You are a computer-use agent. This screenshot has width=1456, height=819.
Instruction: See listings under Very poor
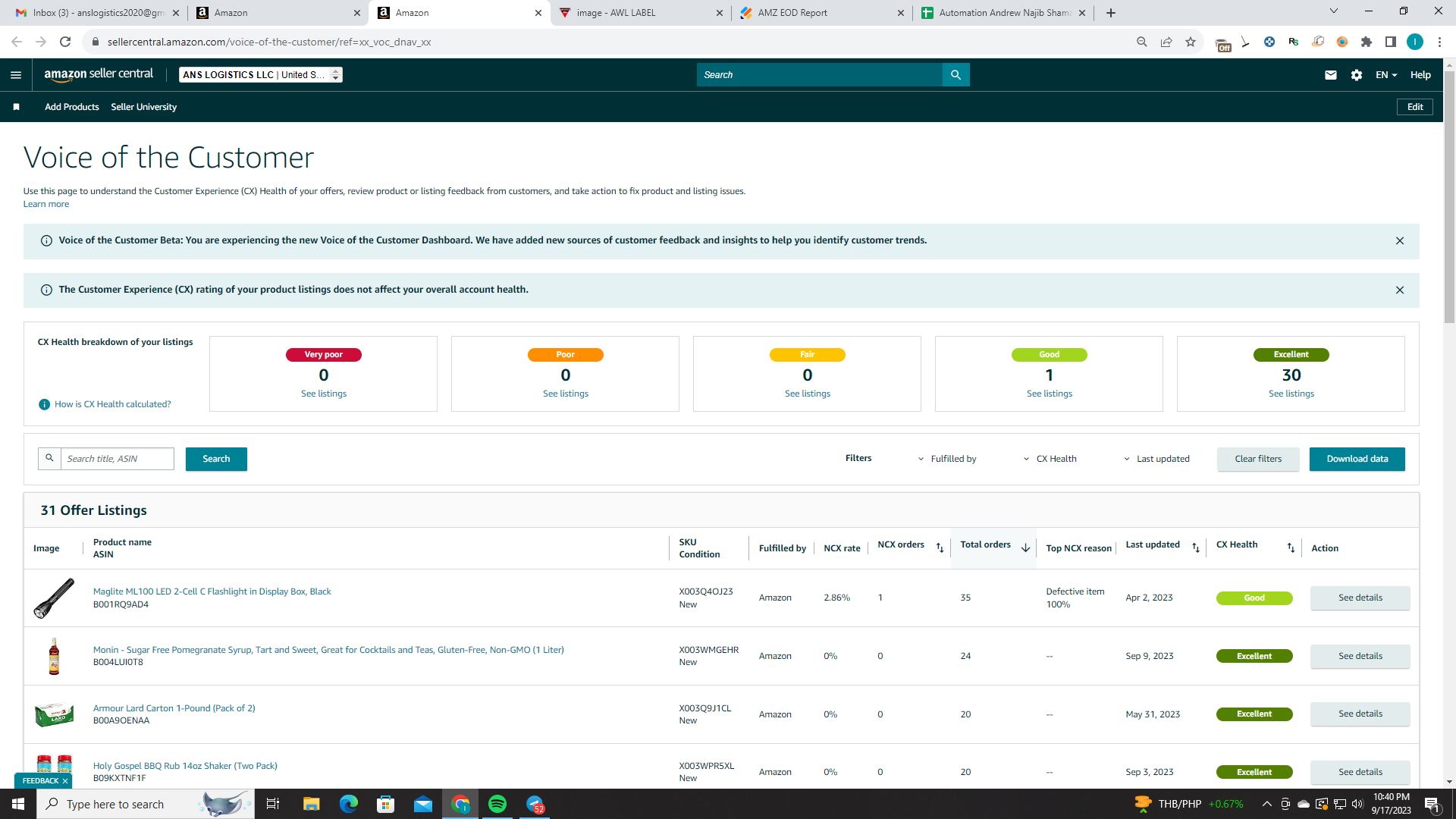point(324,394)
